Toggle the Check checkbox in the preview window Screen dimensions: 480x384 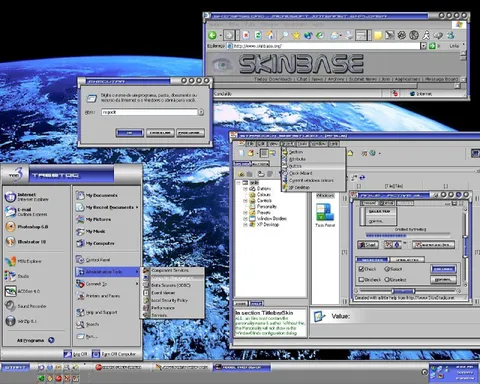coord(361,269)
